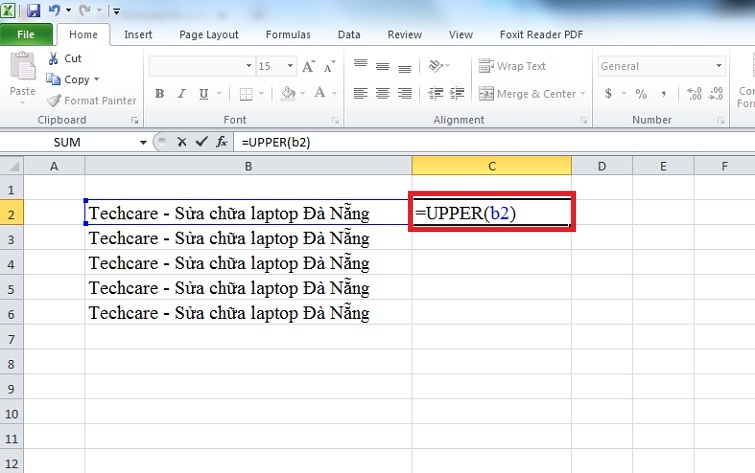Expand the General number format dropdown
The height and width of the screenshot is (473, 755).
coord(719,66)
